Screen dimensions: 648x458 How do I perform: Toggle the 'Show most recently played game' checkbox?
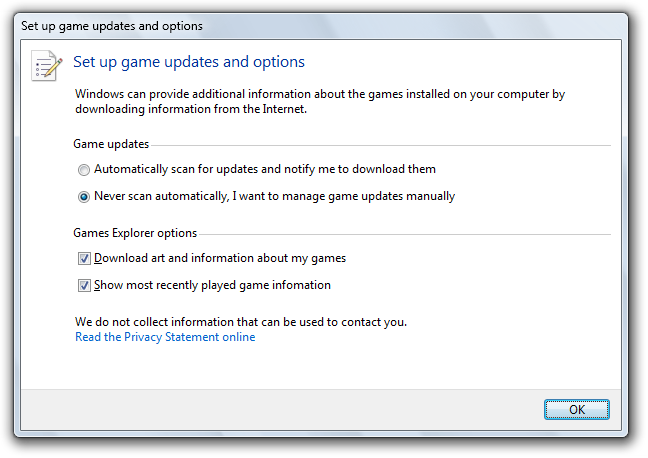tap(84, 285)
